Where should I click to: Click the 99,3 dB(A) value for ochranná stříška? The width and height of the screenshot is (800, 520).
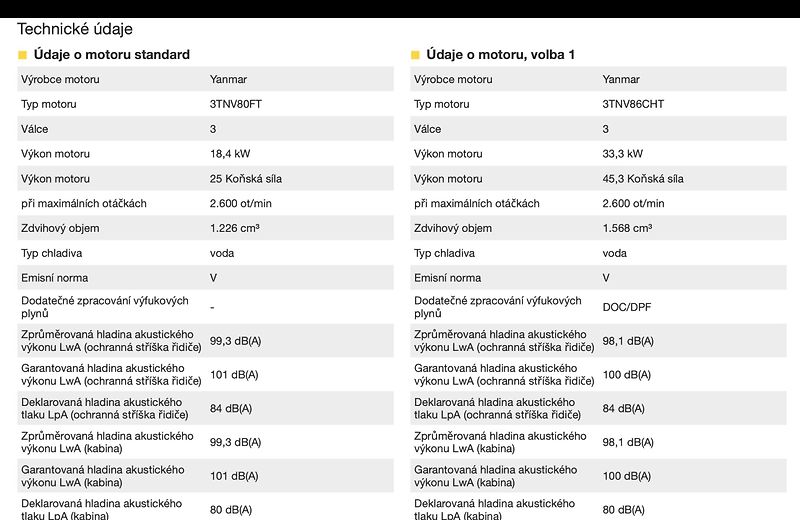tap(235, 341)
